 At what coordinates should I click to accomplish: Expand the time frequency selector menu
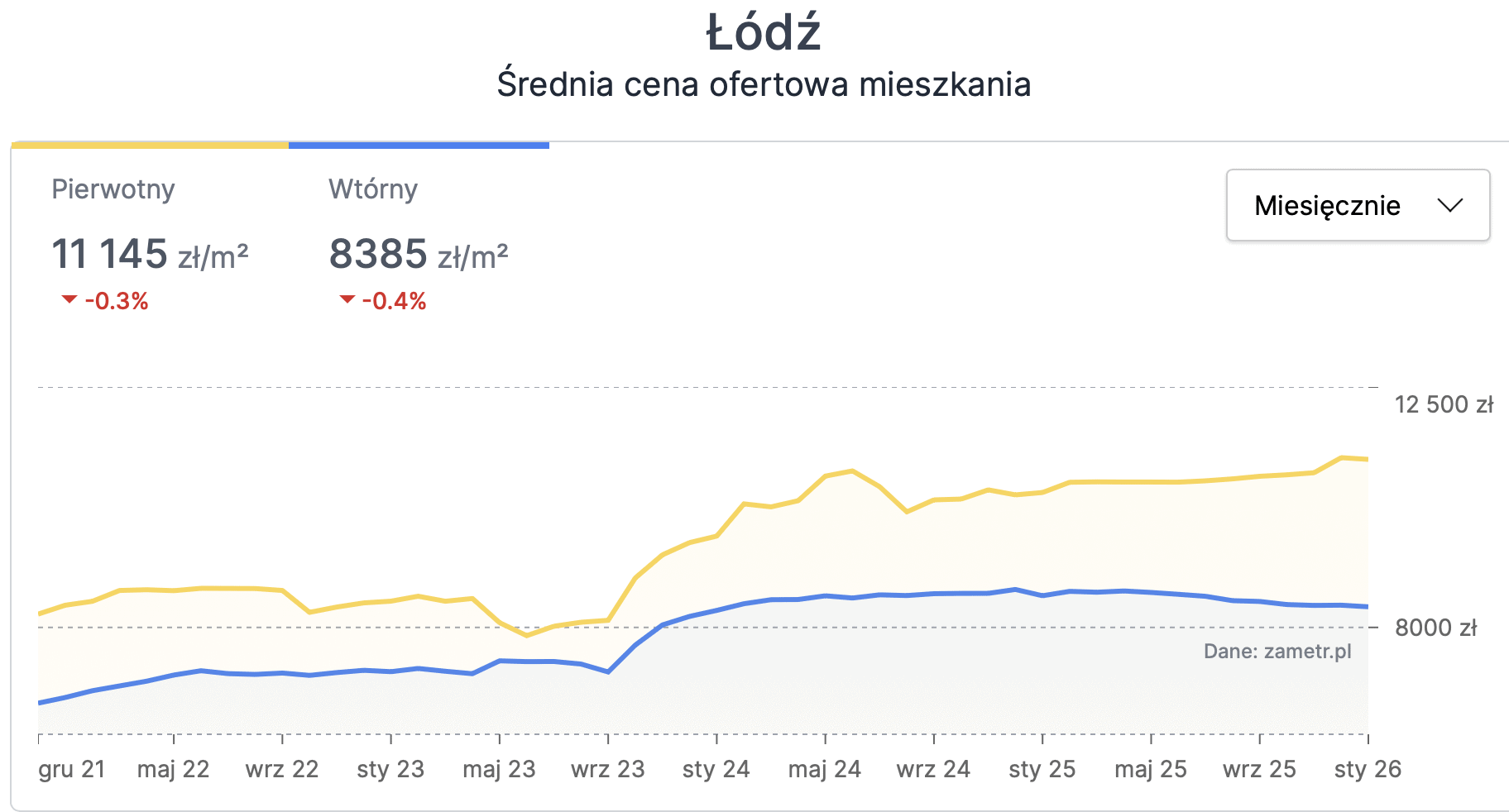tap(1357, 206)
